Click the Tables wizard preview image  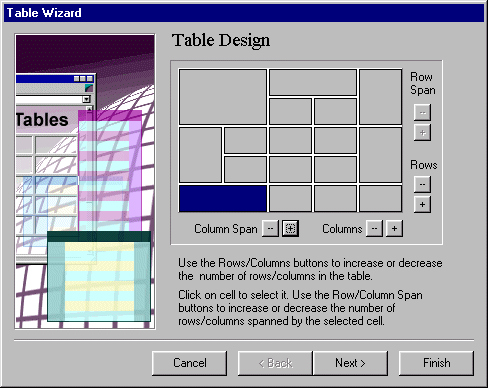point(85,182)
